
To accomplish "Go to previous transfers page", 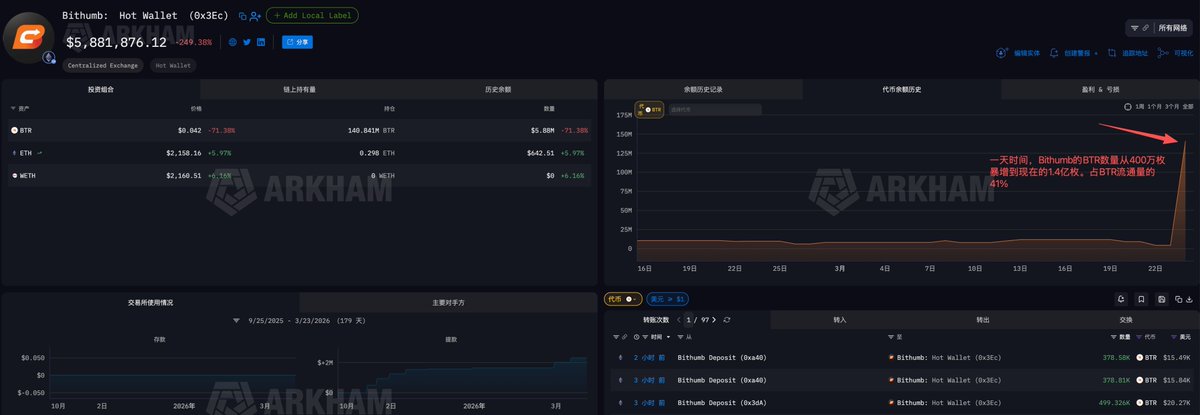I will (x=679, y=319).
